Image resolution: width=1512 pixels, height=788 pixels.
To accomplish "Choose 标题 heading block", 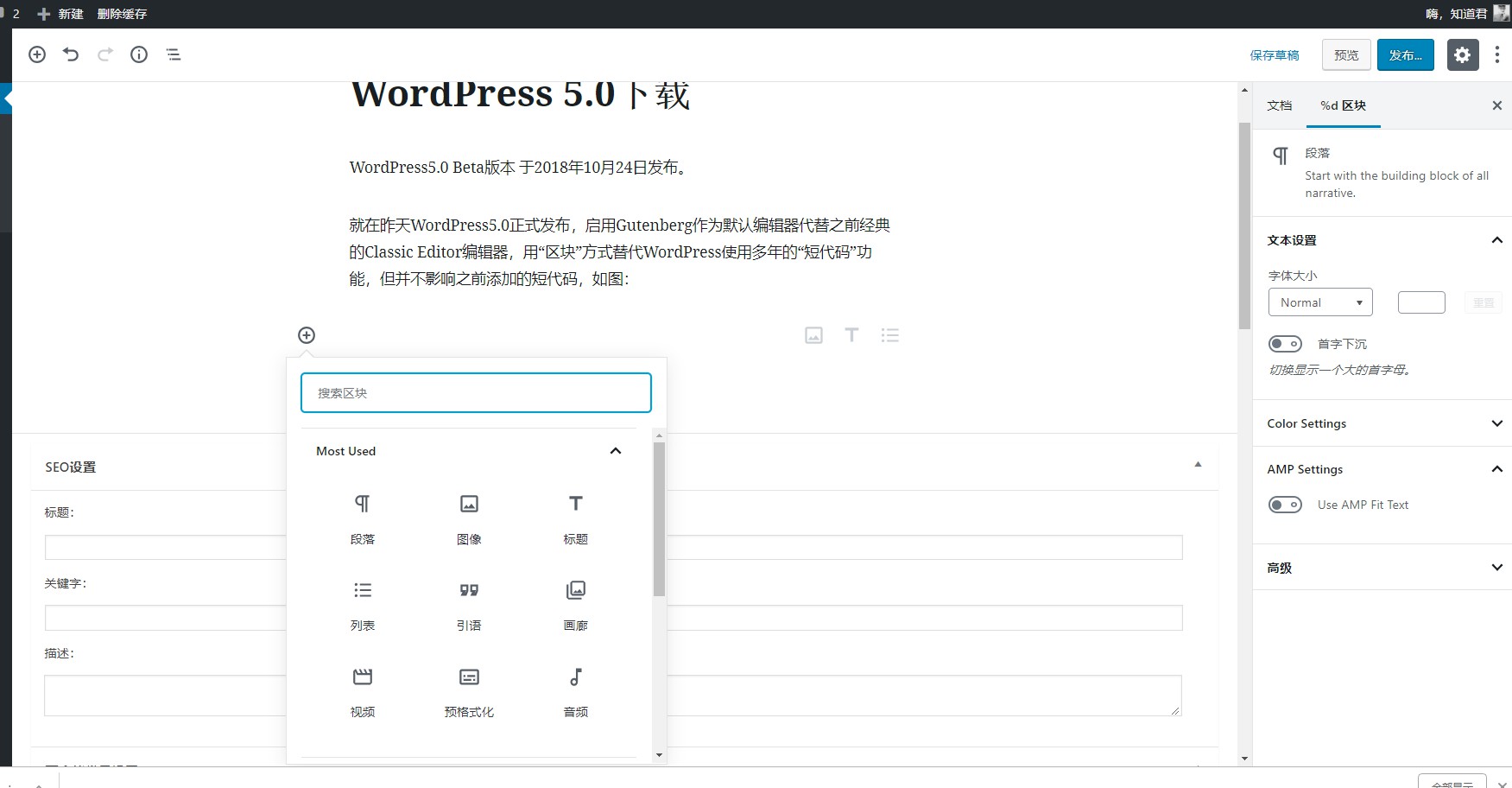I will tap(576, 518).
